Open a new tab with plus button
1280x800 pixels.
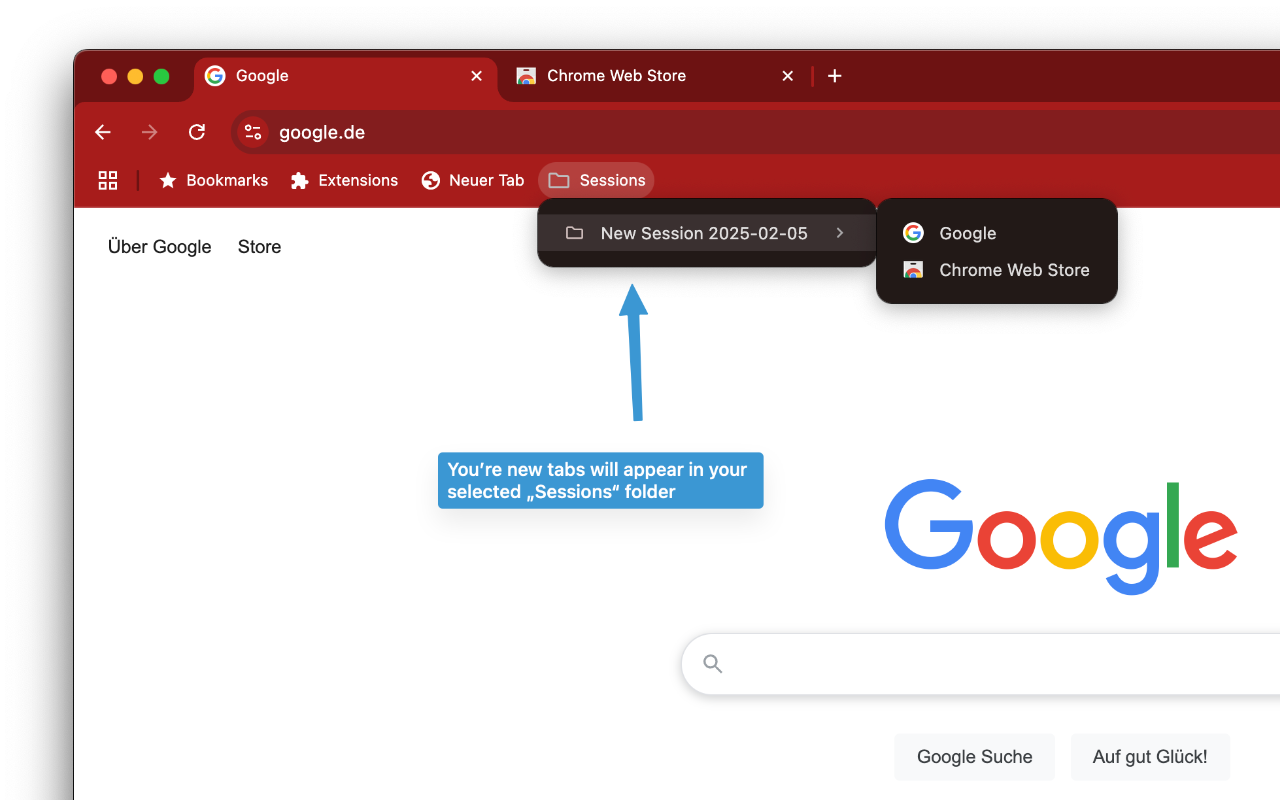pyautogui.click(x=835, y=76)
